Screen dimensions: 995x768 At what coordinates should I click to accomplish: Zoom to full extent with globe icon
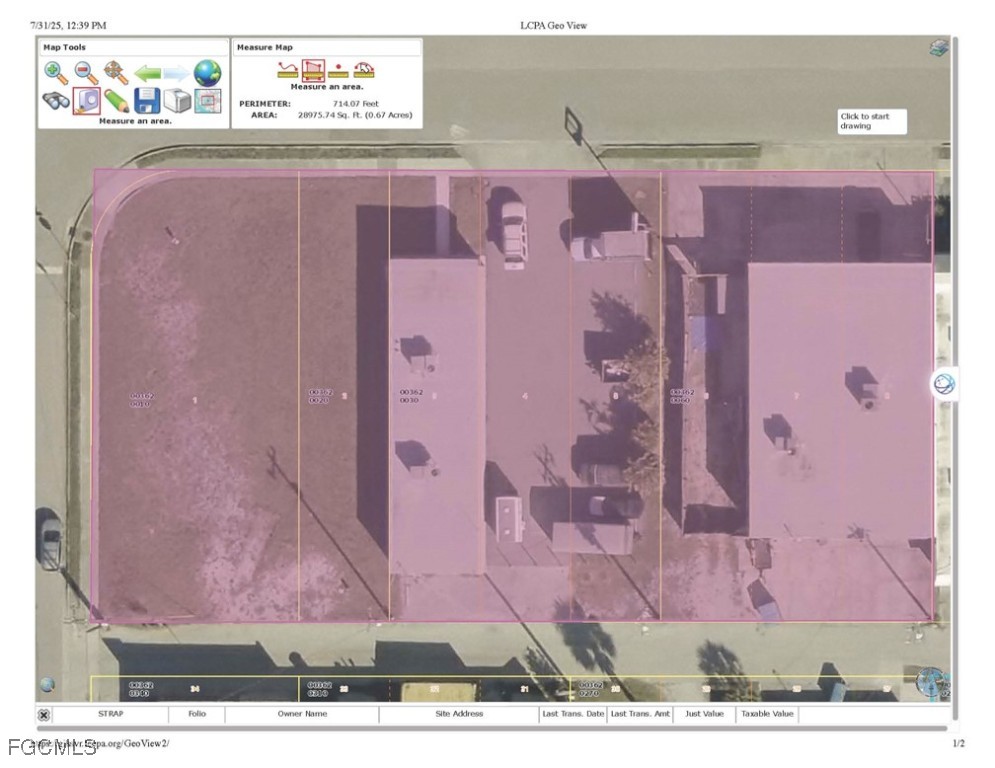pos(207,72)
